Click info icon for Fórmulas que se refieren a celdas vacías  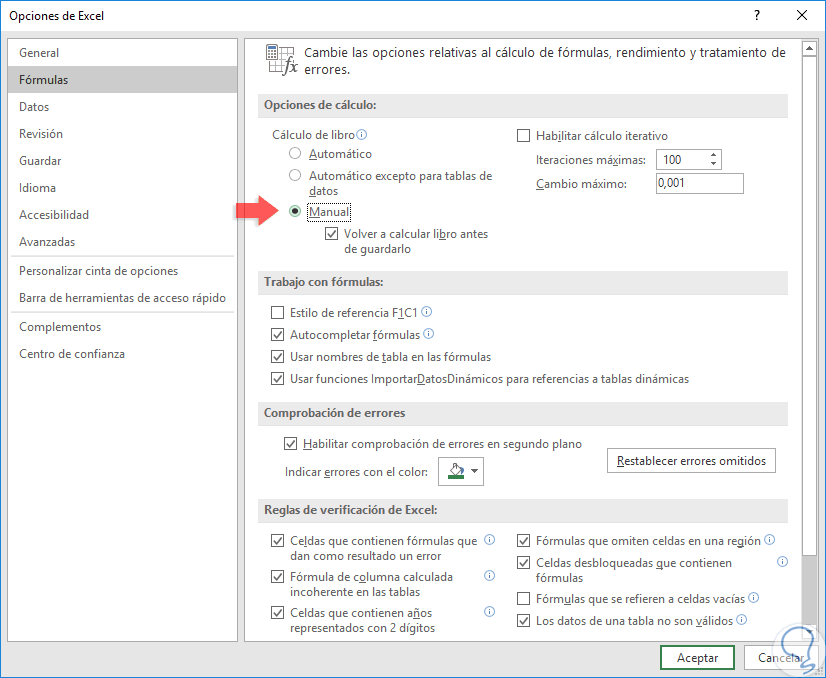coord(754,597)
